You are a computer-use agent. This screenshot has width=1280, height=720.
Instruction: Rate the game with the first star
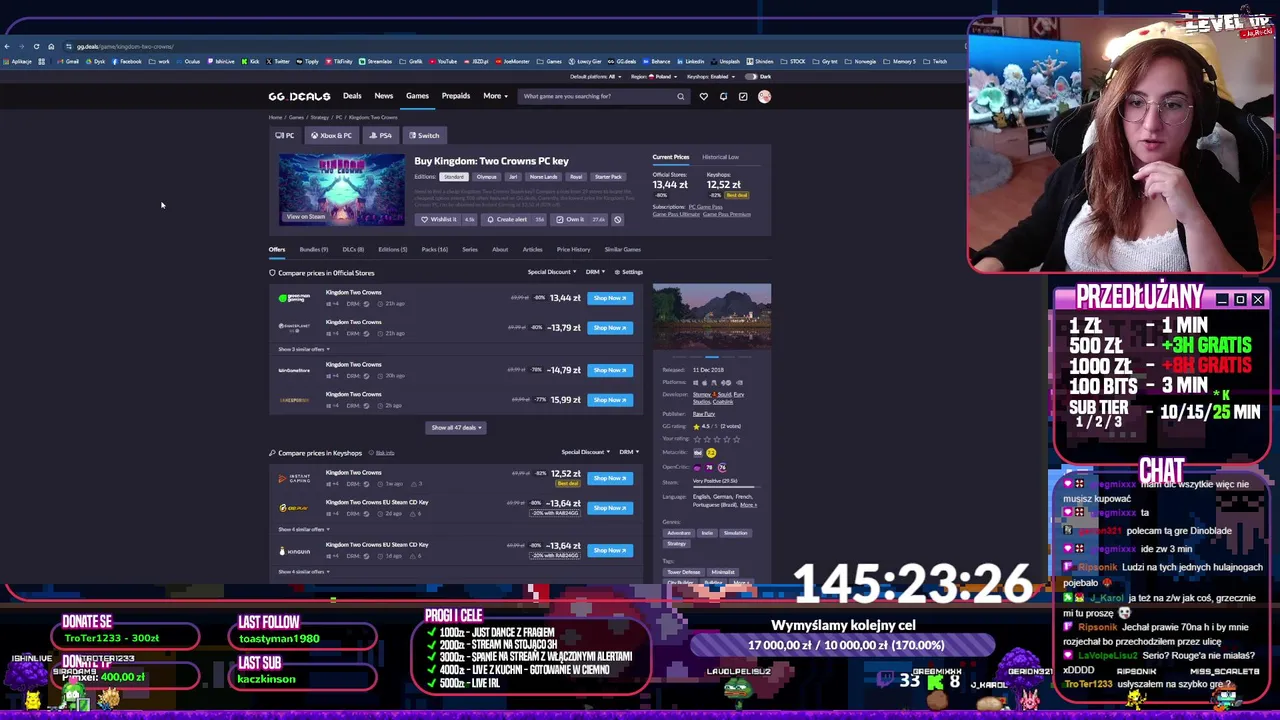pyautogui.click(x=697, y=439)
